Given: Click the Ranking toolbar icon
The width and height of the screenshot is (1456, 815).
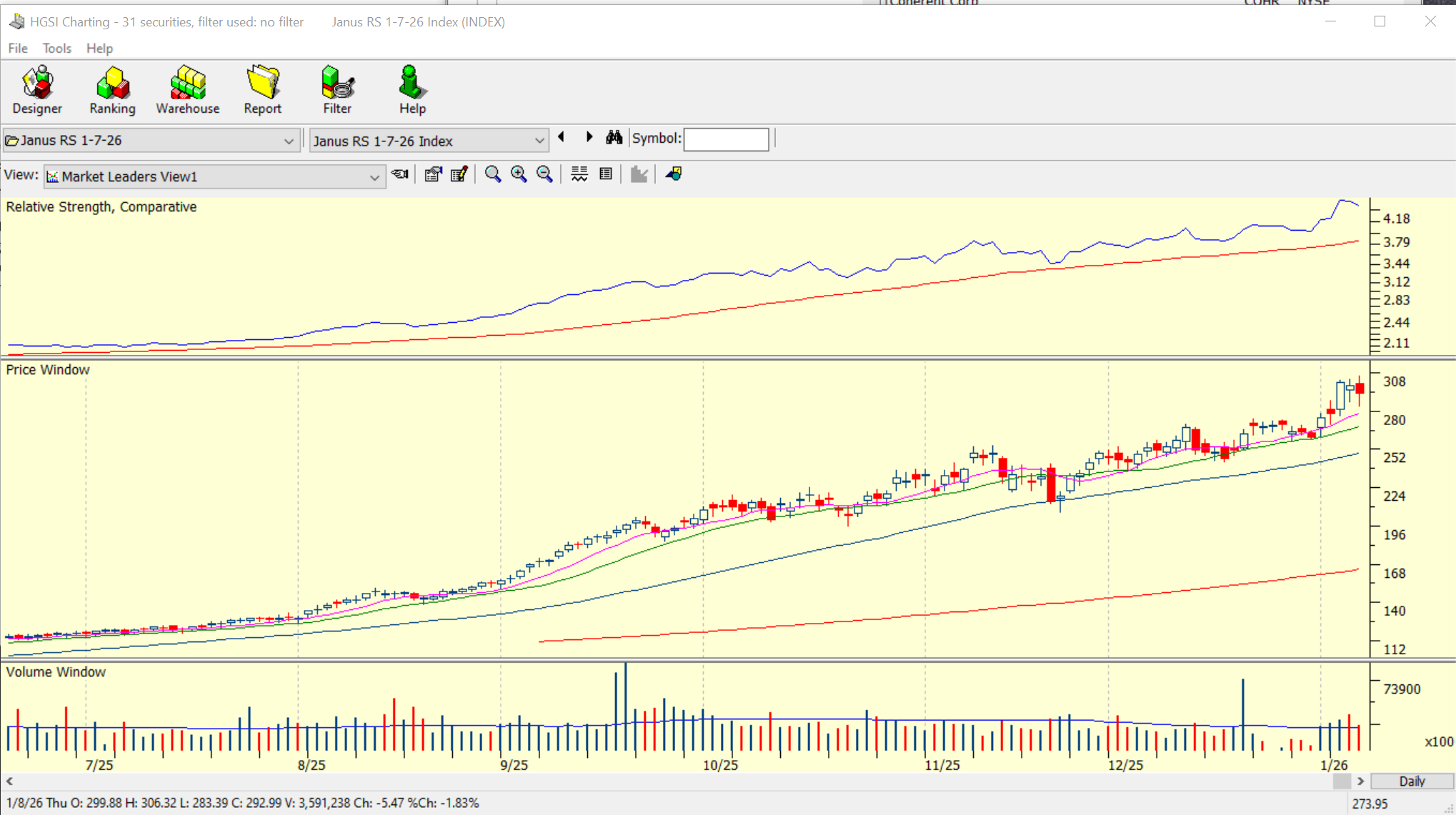Looking at the screenshot, I should pos(112,91).
